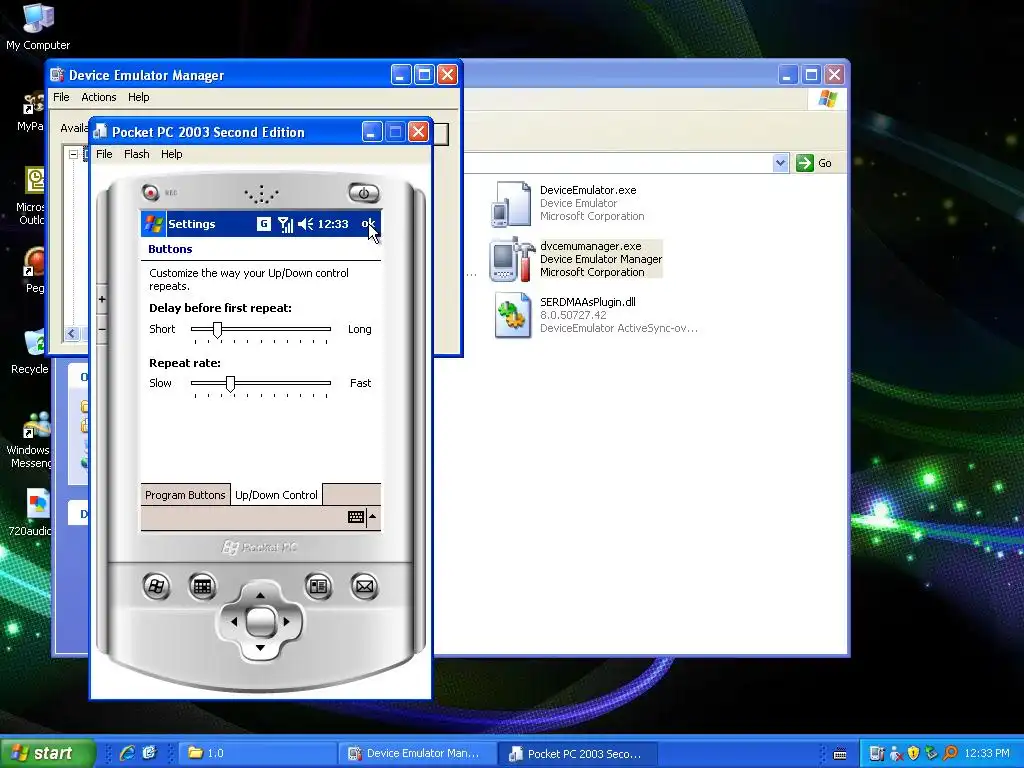Click the Go button in Explorer
The image size is (1024, 768).
[814, 163]
